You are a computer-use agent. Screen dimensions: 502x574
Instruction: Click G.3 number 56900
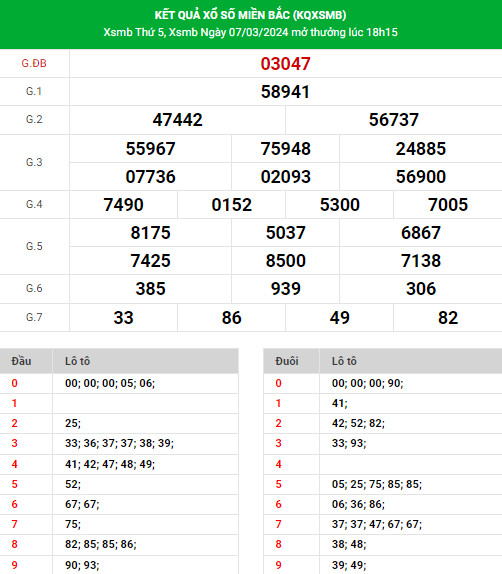(421, 176)
